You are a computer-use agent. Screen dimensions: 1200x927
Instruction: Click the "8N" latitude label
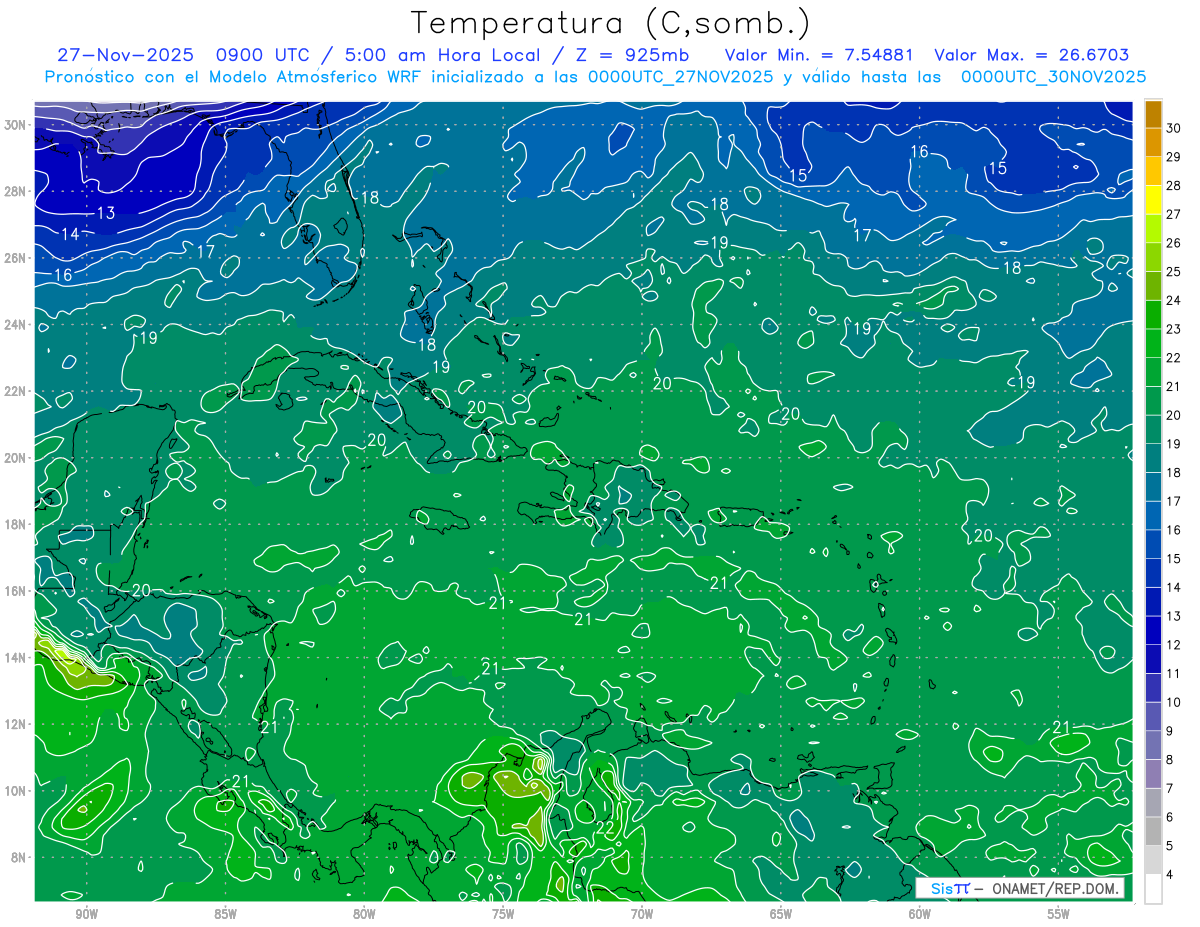coord(20,857)
